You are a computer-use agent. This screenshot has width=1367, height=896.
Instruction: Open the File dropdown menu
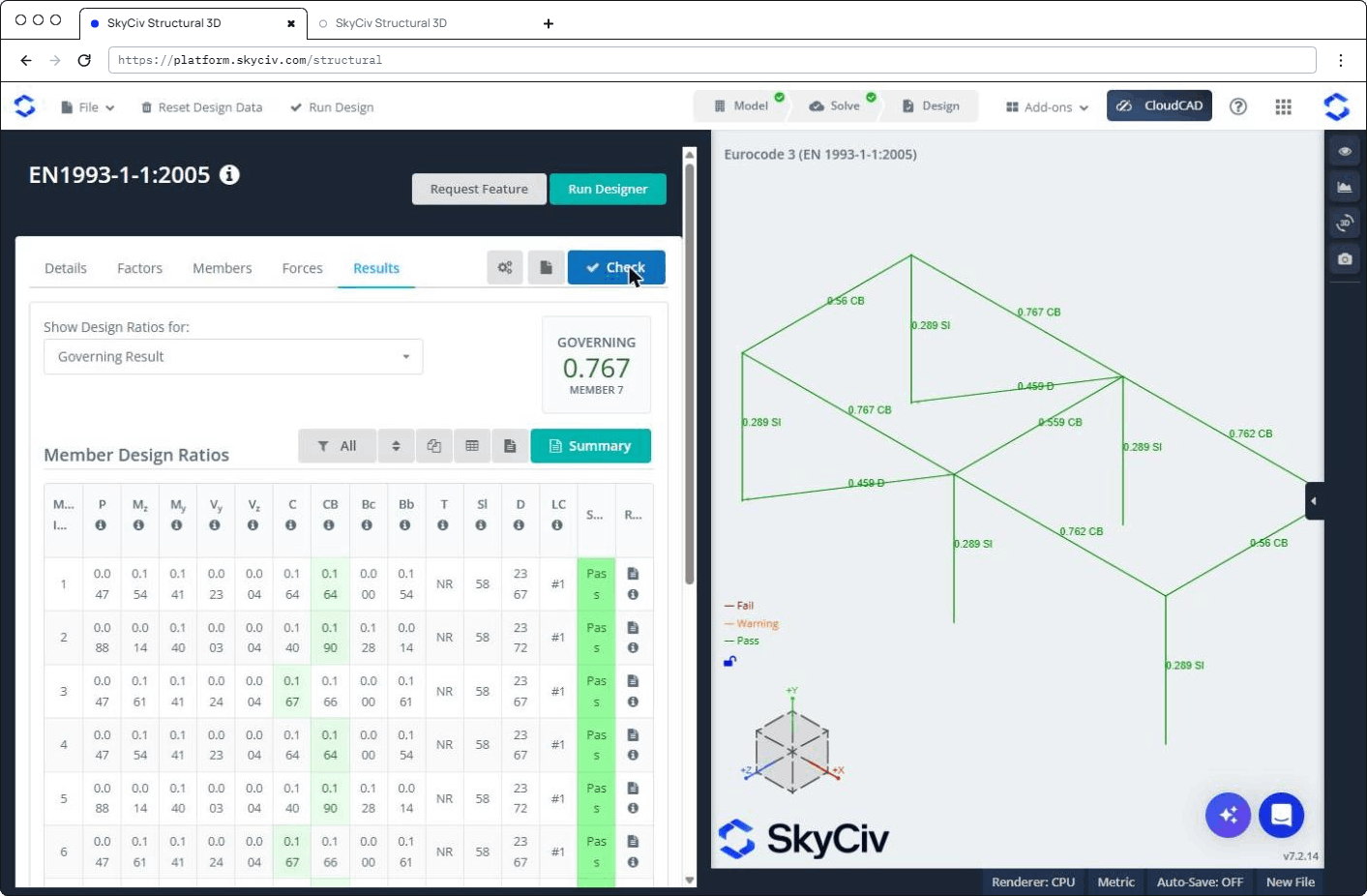88,107
